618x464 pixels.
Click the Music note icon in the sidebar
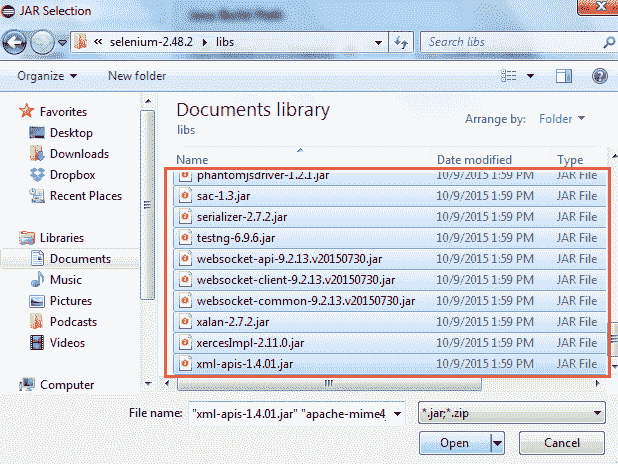pyautogui.click(x=37, y=280)
